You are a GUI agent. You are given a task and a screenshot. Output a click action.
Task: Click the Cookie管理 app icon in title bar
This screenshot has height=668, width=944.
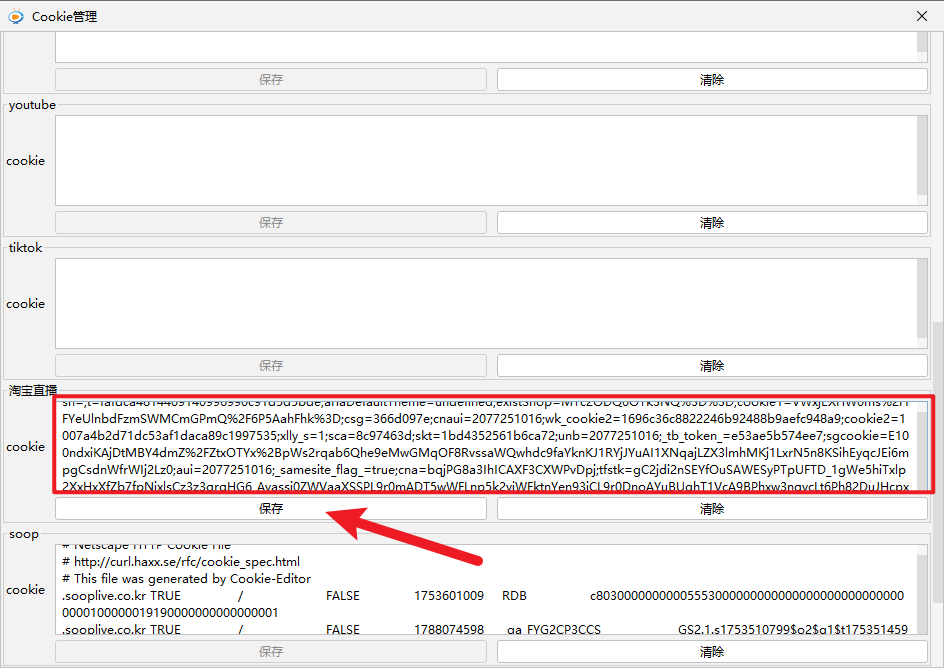pyautogui.click(x=16, y=16)
